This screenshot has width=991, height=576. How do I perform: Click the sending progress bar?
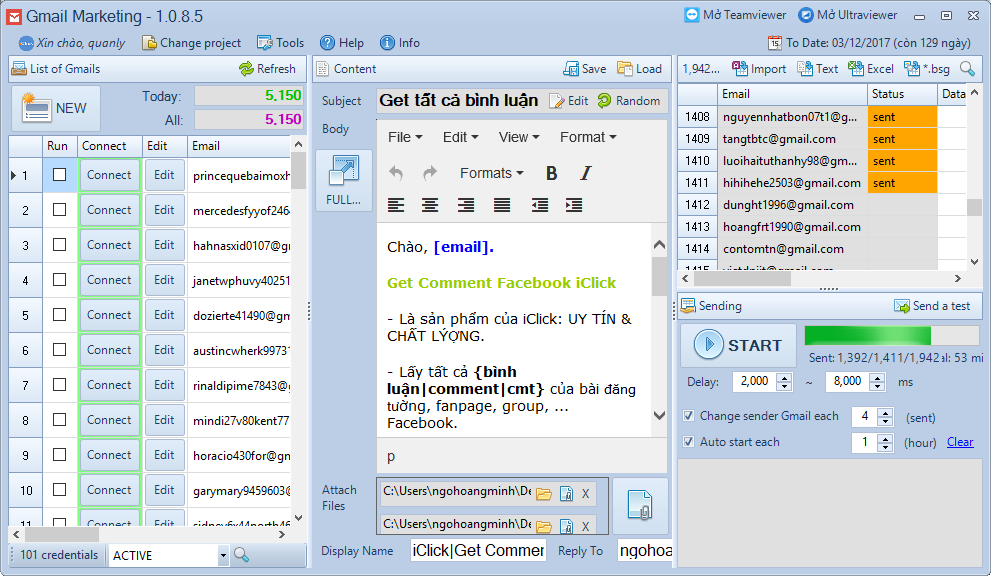point(892,335)
